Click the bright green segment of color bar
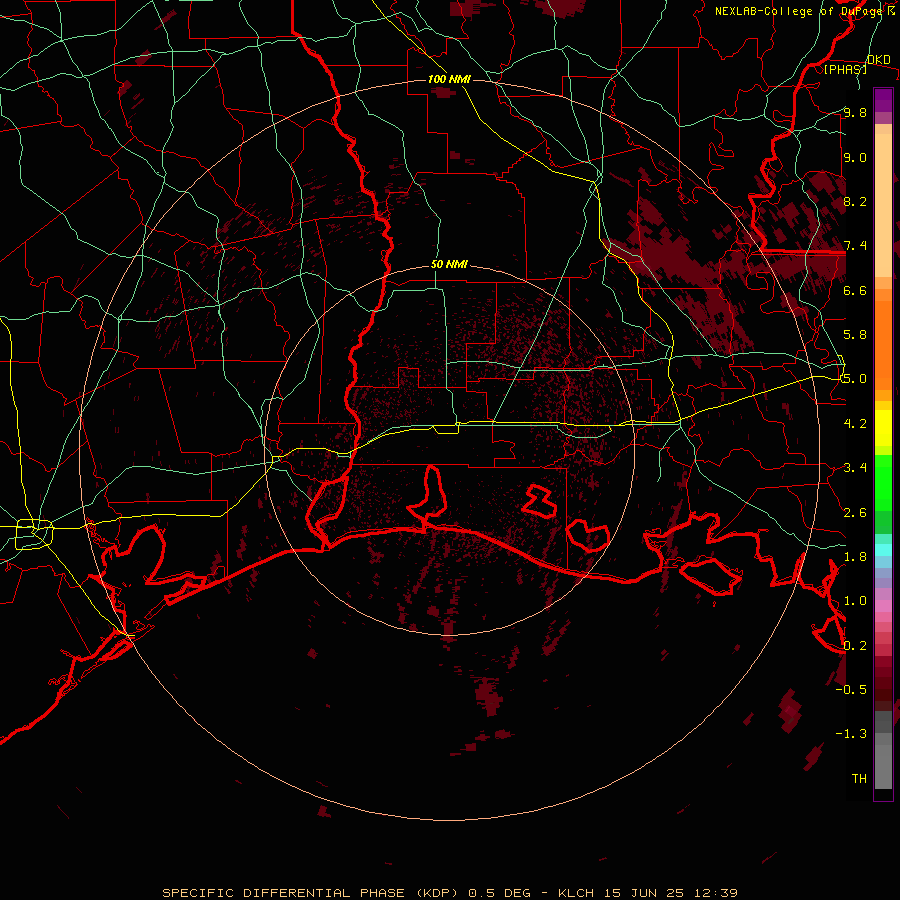Screen dimensions: 900x900 click(883, 482)
